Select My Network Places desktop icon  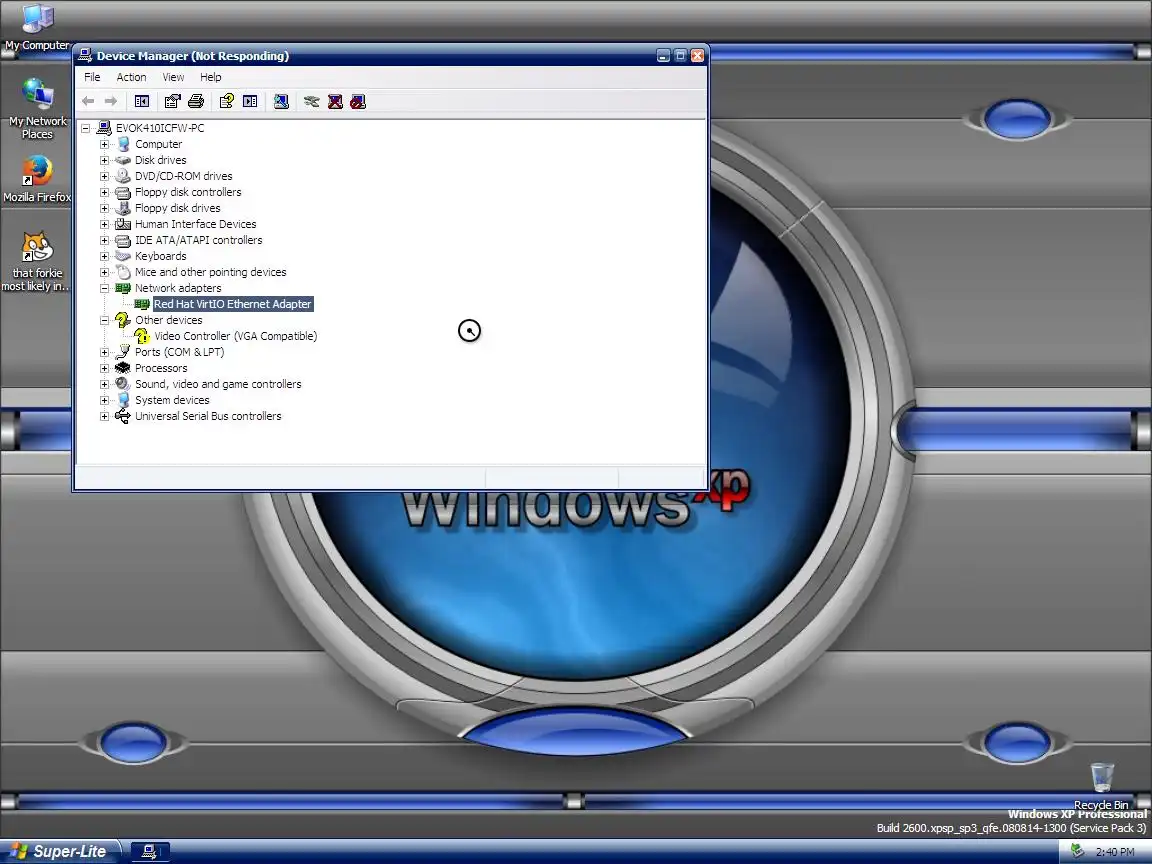click(x=37, y=108)
